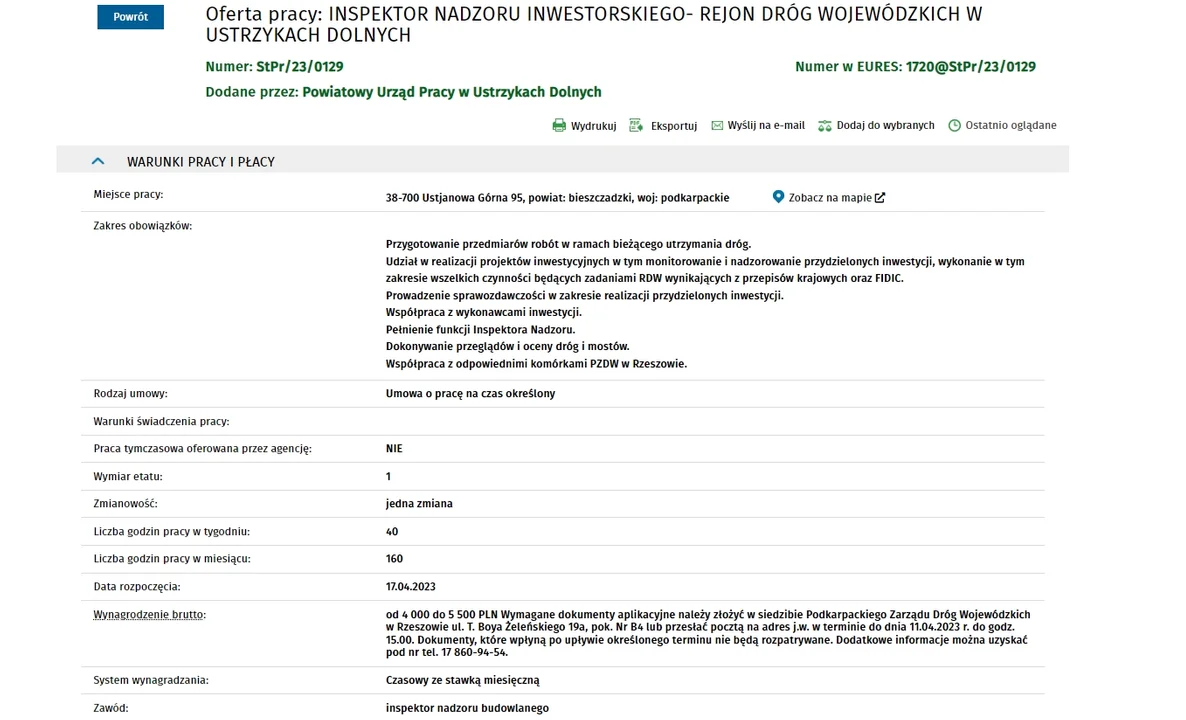Open Ostatnio oglądane list
Screen dimensions: 1186x720
tap(1011, 126)
